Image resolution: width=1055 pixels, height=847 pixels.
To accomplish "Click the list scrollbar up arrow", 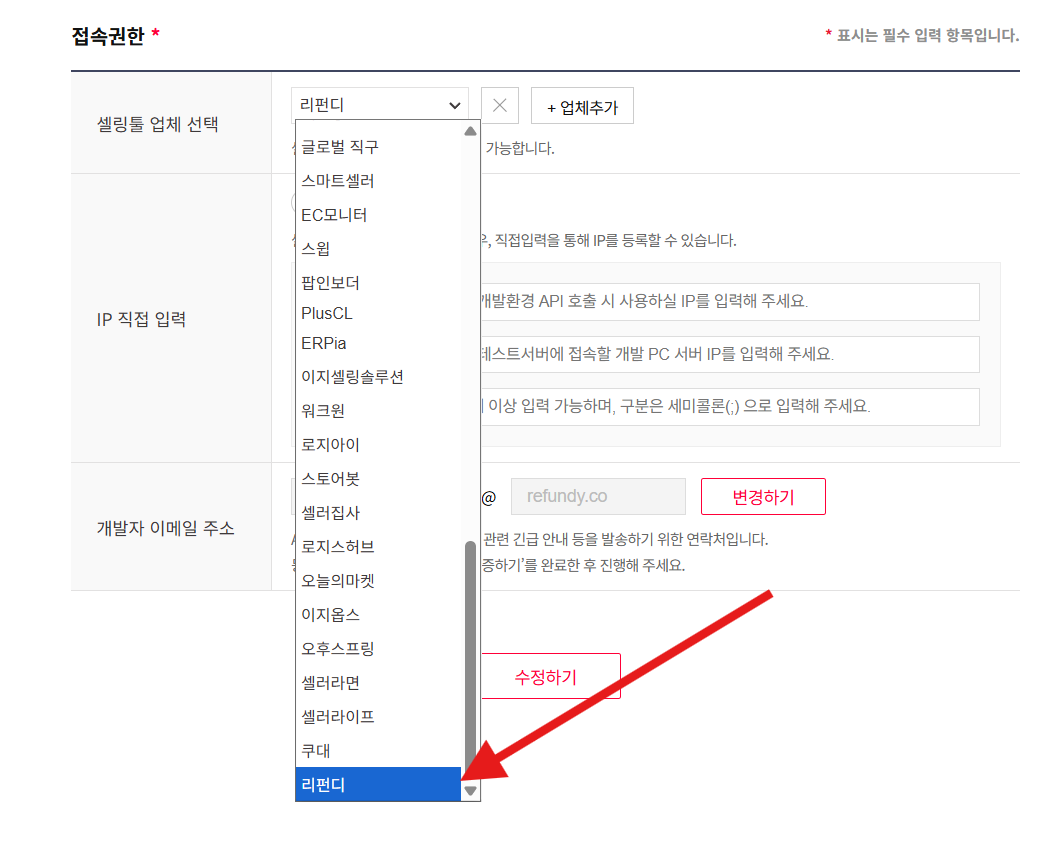I will point(470,131).
